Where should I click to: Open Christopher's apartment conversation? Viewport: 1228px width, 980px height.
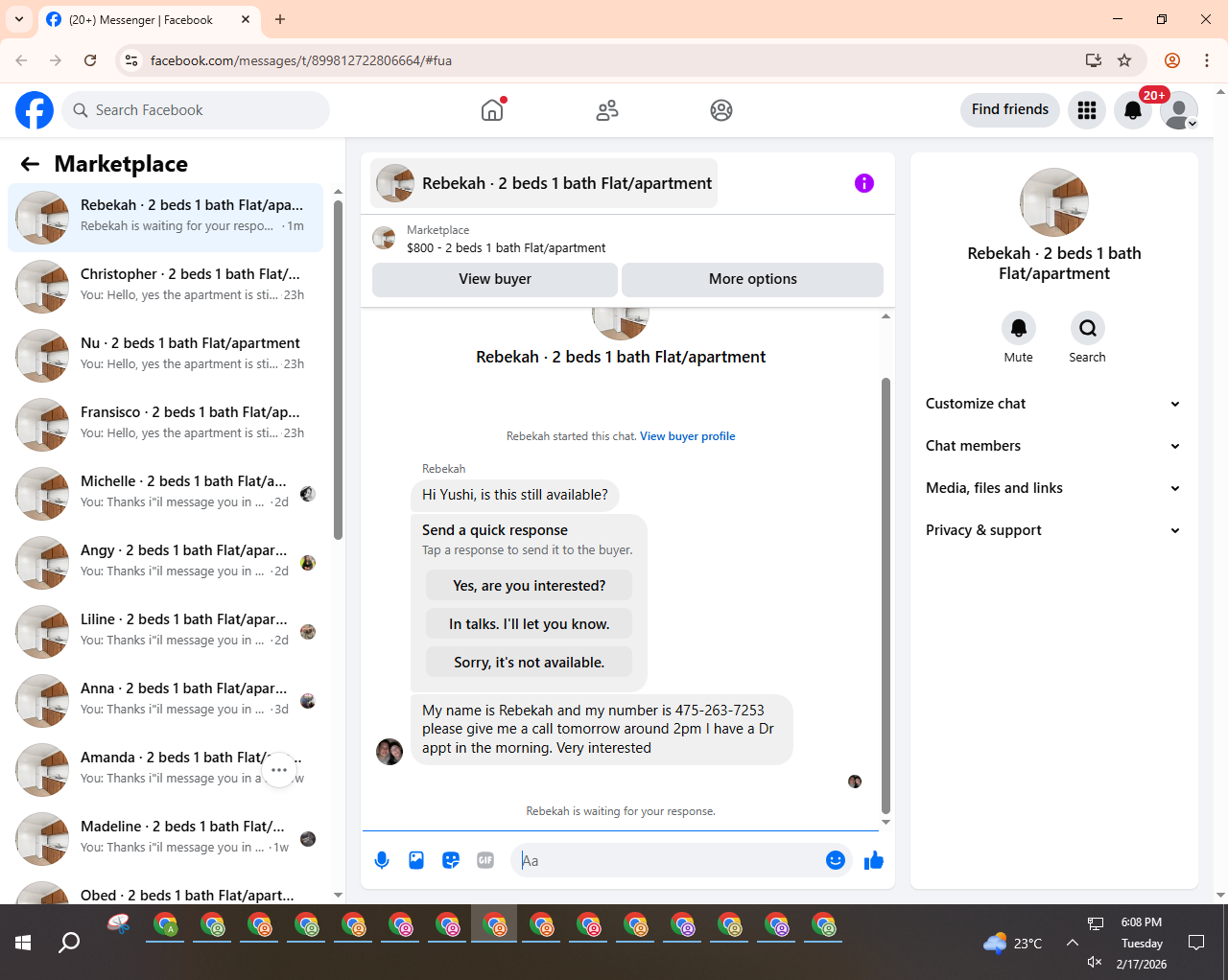pyautogui.click(x=165, y=287)
